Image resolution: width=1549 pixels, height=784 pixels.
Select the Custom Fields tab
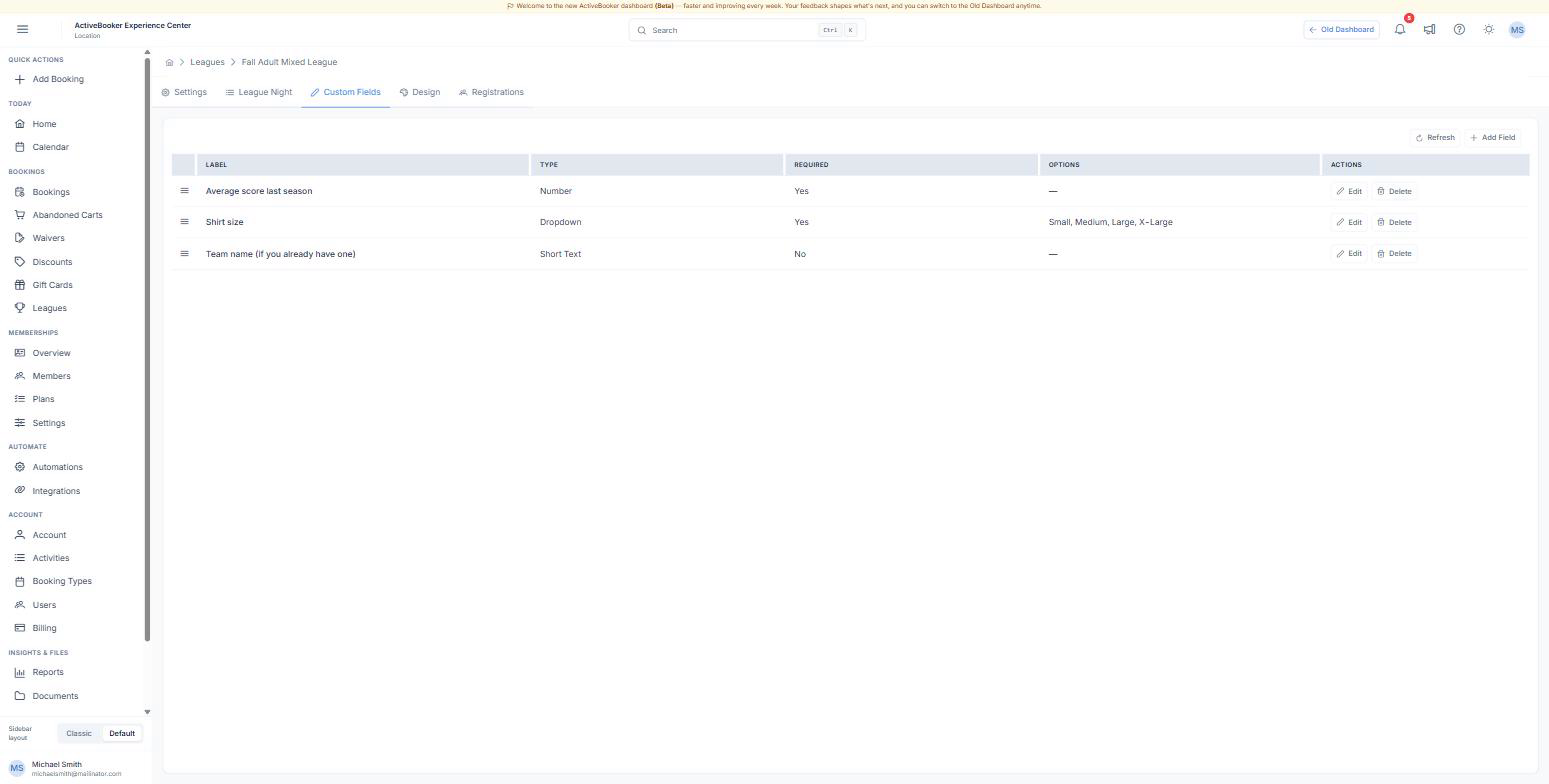coord(345,92)
